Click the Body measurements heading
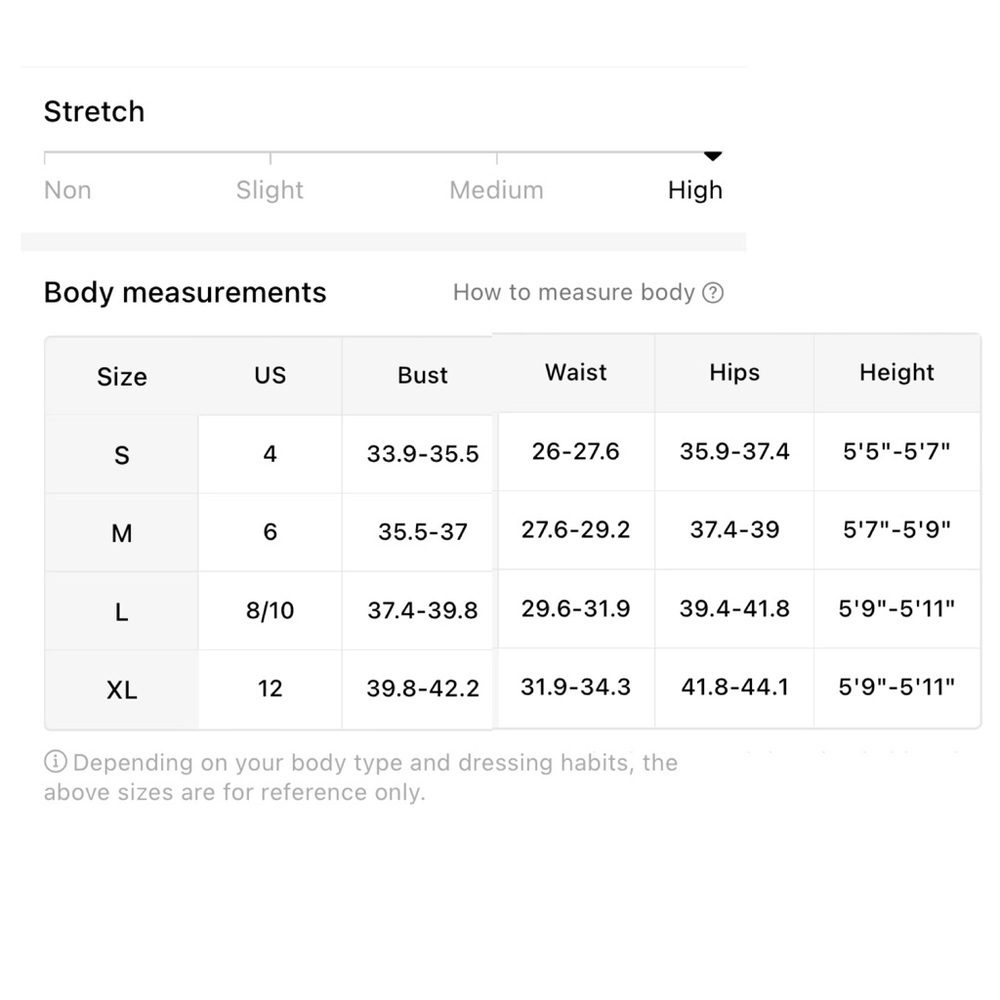The height and width of the screenshot is (1000, 1000). pos(185,293)
